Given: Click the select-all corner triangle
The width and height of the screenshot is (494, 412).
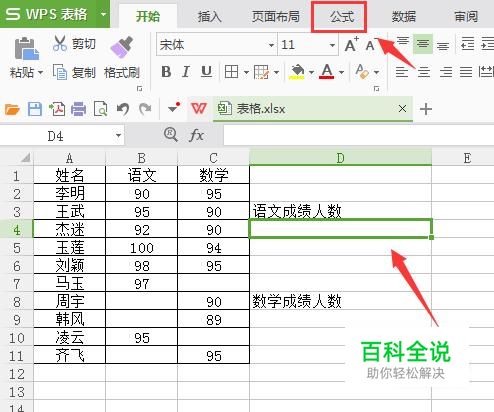Looking at the screenshot, I should pos(25,157).
